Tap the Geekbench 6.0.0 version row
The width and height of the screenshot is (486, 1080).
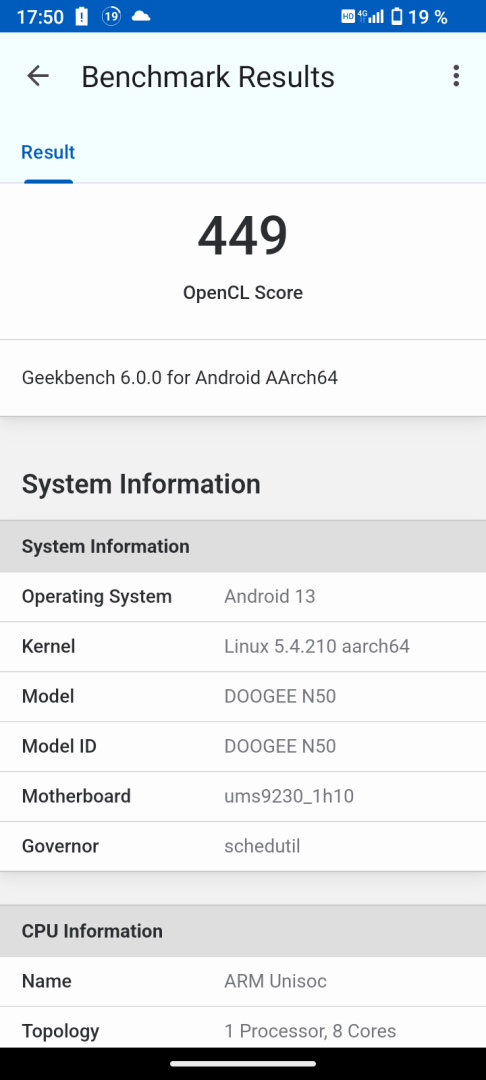[x=243, y=377]
